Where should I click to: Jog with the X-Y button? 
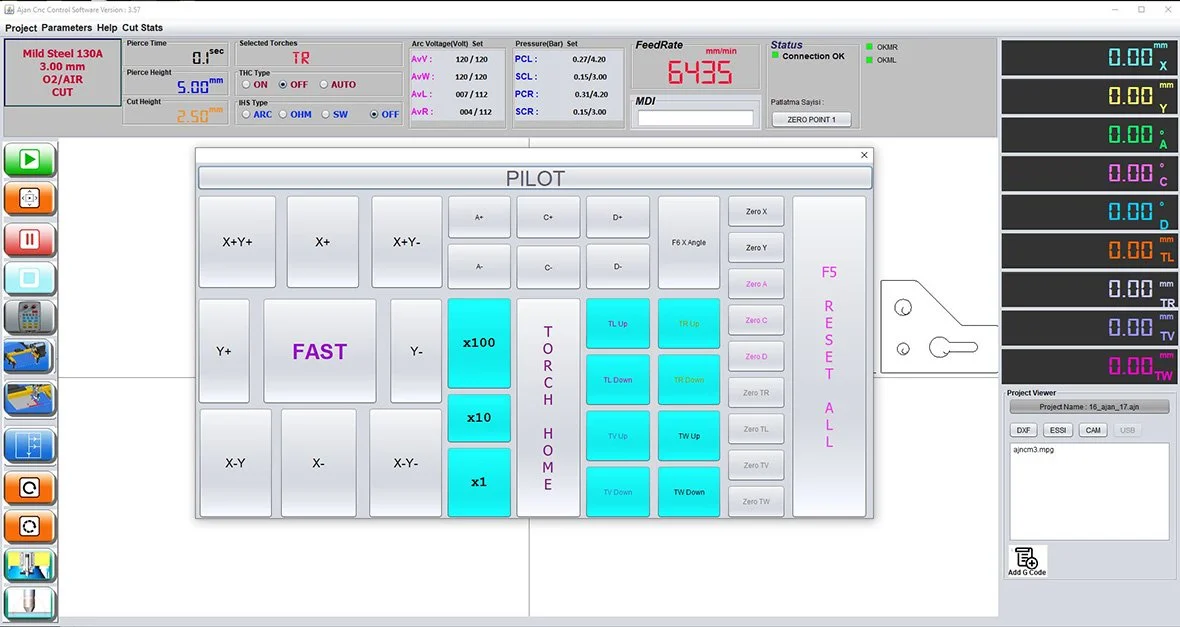click(x=236, y=463)
